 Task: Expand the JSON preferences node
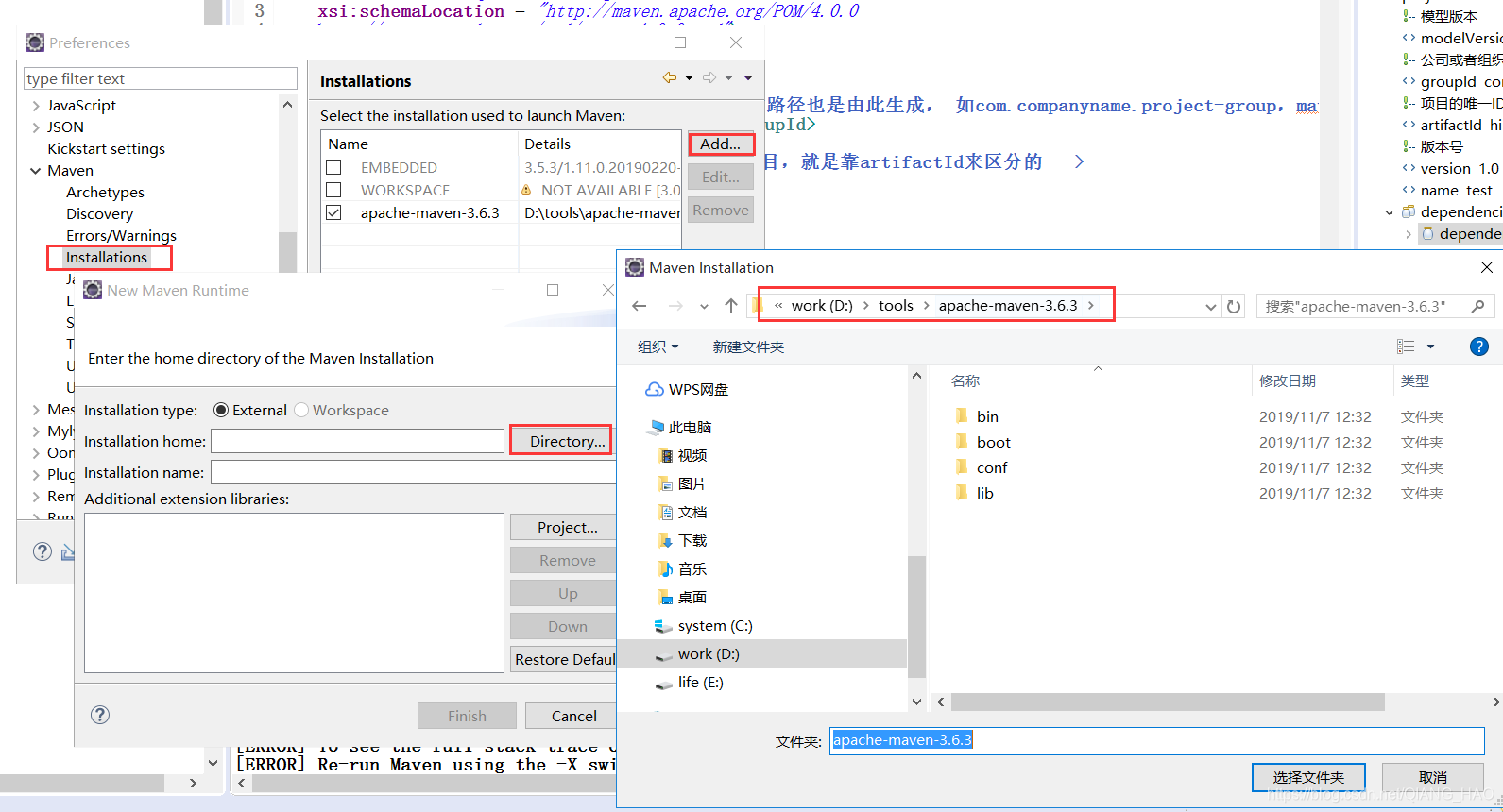[36, 127]
